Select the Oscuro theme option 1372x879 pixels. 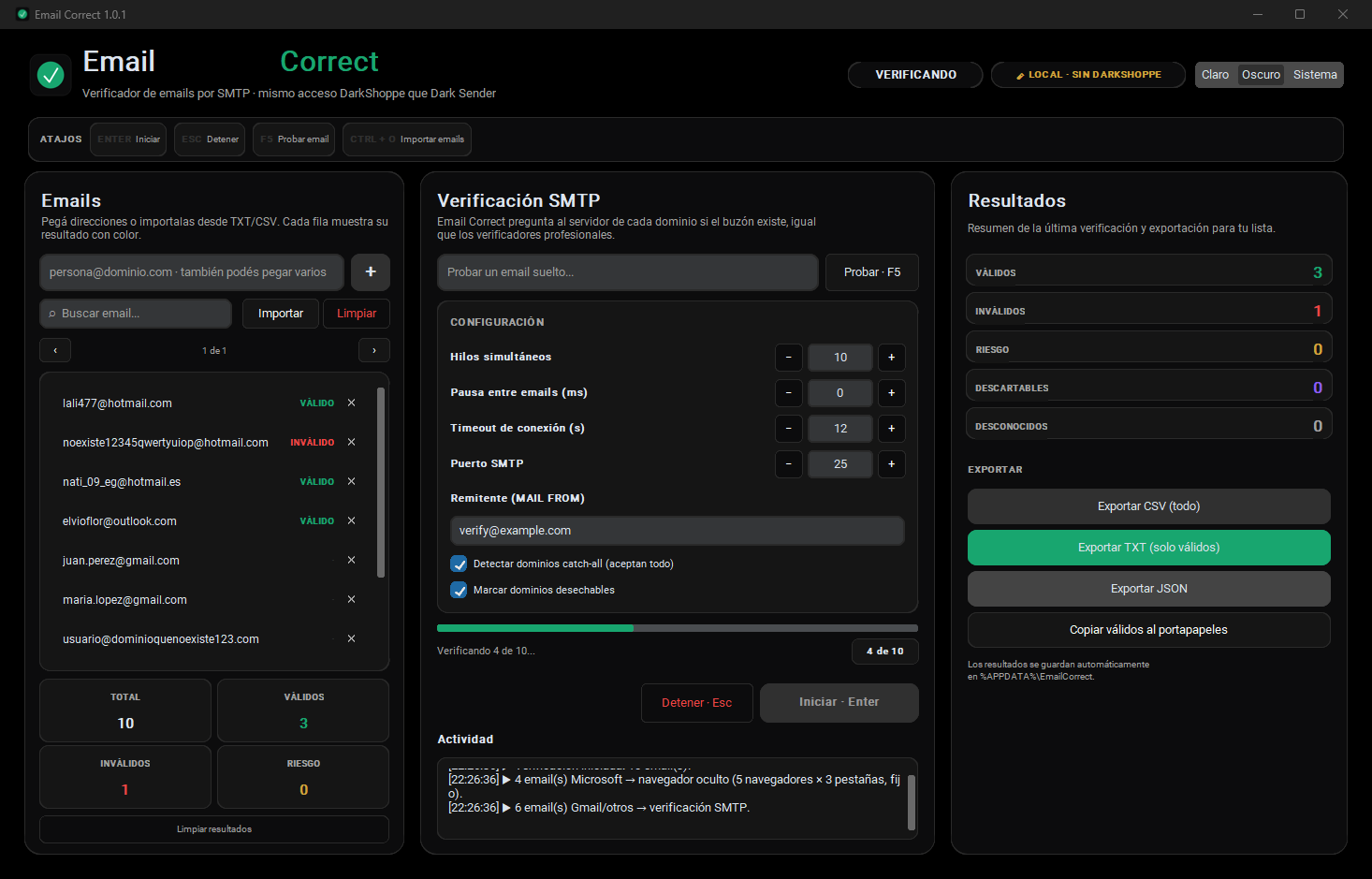pos(1261,75)
